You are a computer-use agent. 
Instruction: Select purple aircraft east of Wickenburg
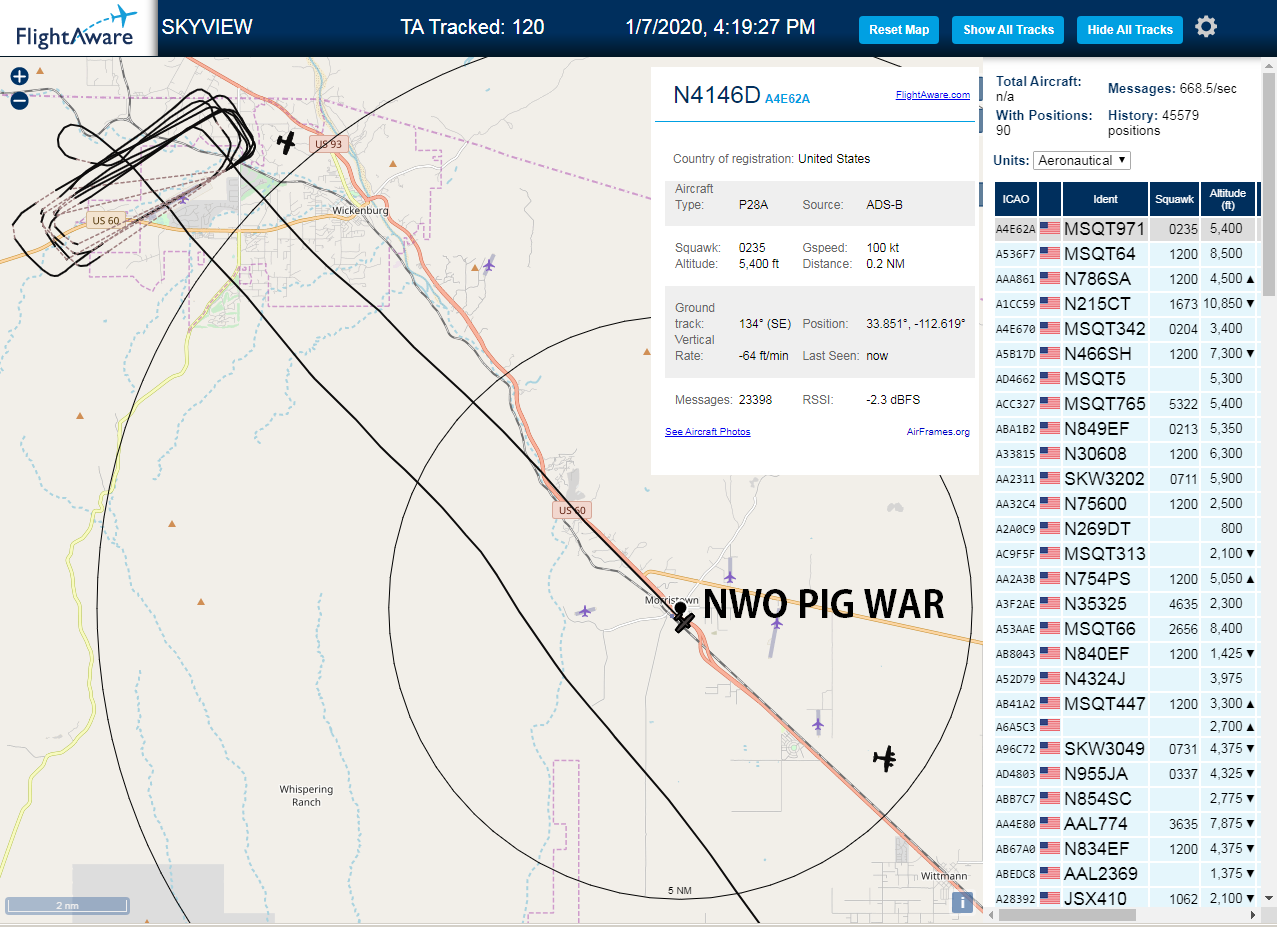pyautogui.click(x=488, y=265)
